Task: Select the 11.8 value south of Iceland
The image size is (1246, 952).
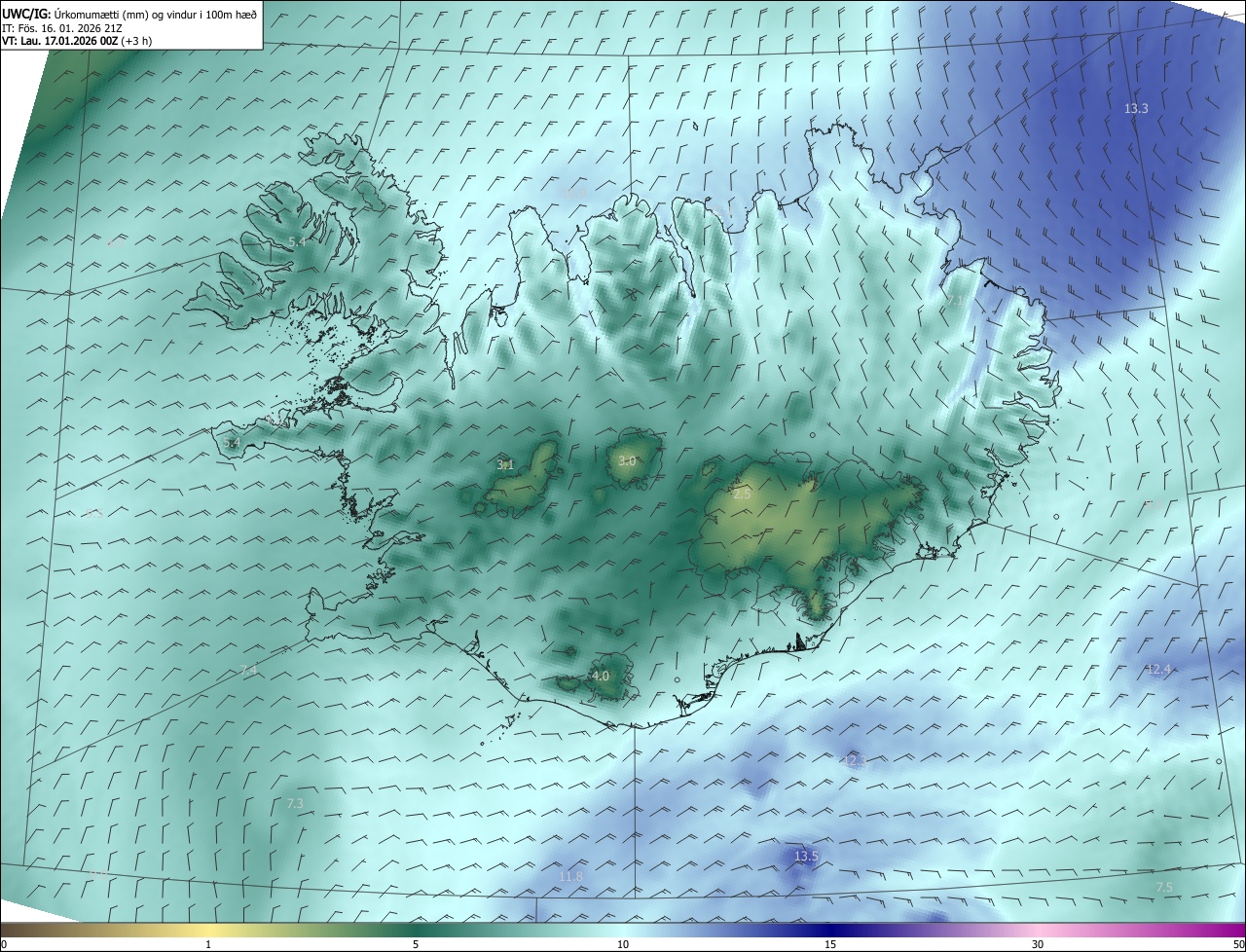Action: (x=570, y=877)
